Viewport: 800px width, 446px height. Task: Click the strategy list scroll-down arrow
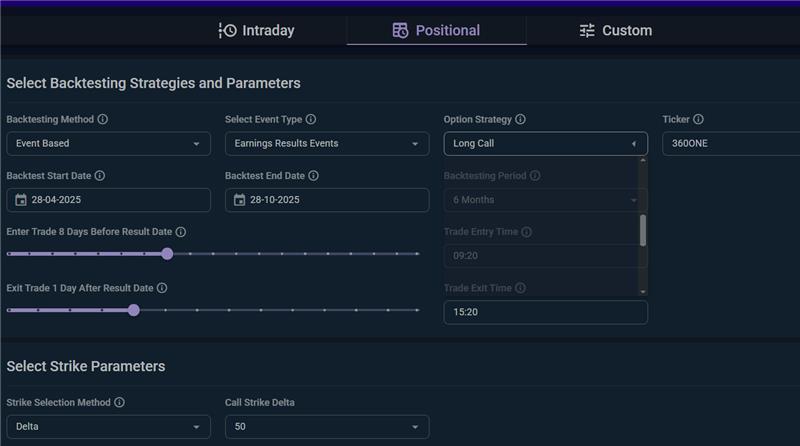pos(643,292)
